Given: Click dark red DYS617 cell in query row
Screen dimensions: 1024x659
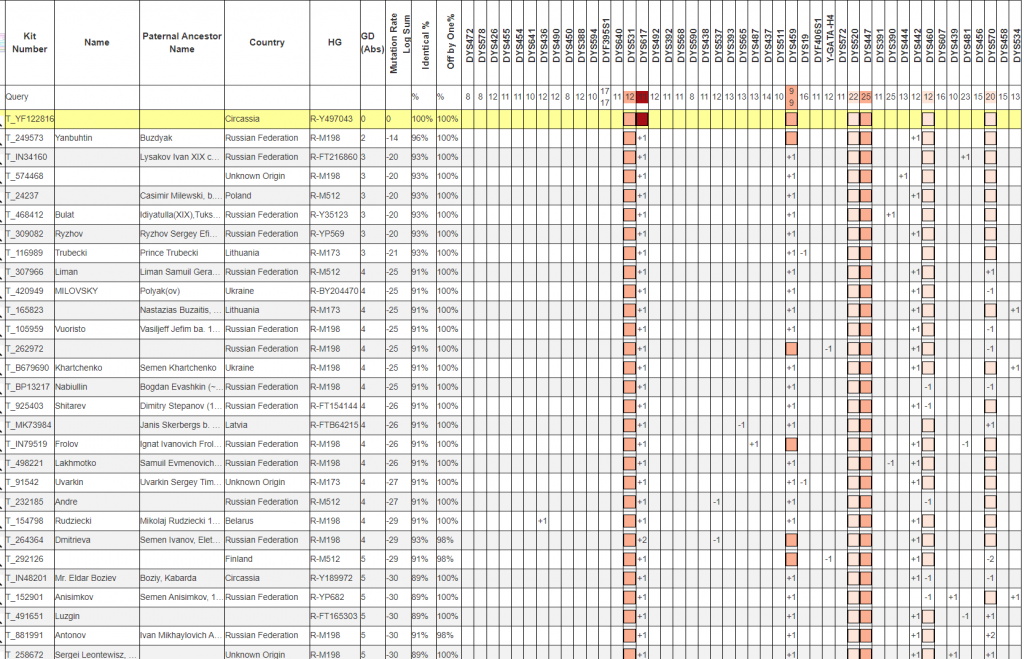Looking at the screenshot, I should coord(643,97).
